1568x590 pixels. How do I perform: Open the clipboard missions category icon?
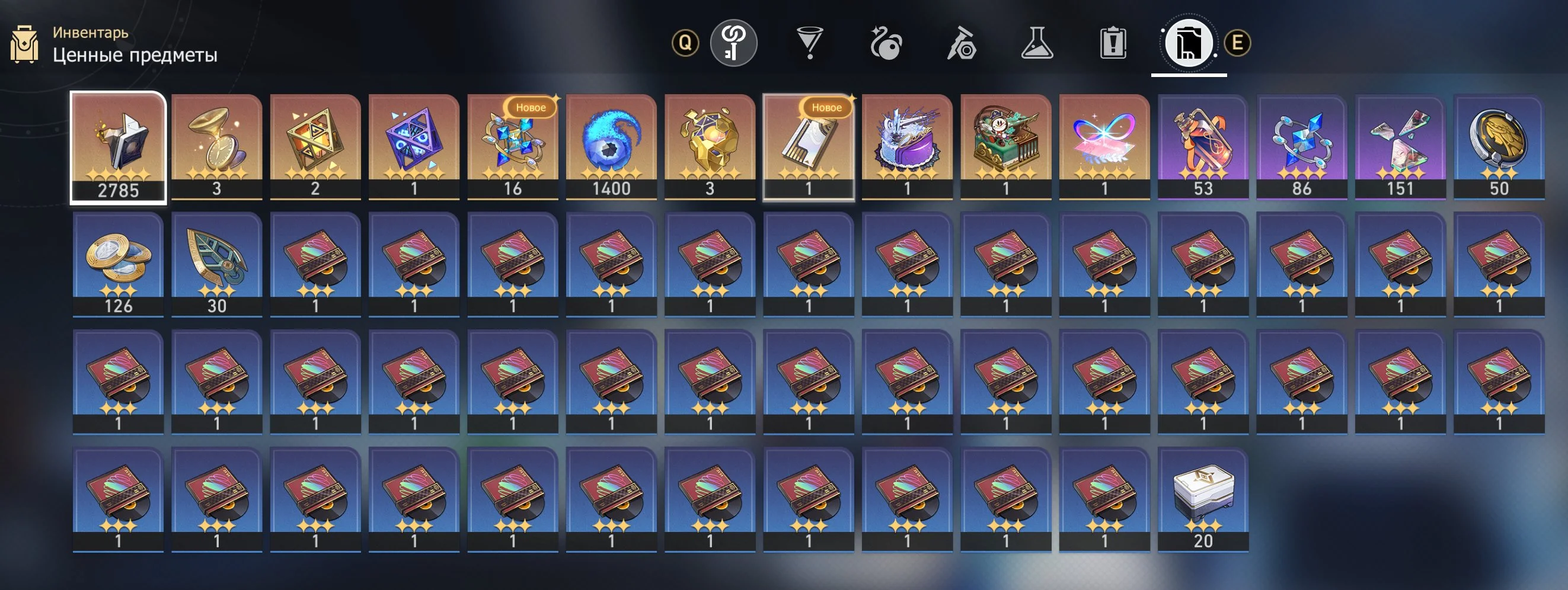(x=1113, y=43)
